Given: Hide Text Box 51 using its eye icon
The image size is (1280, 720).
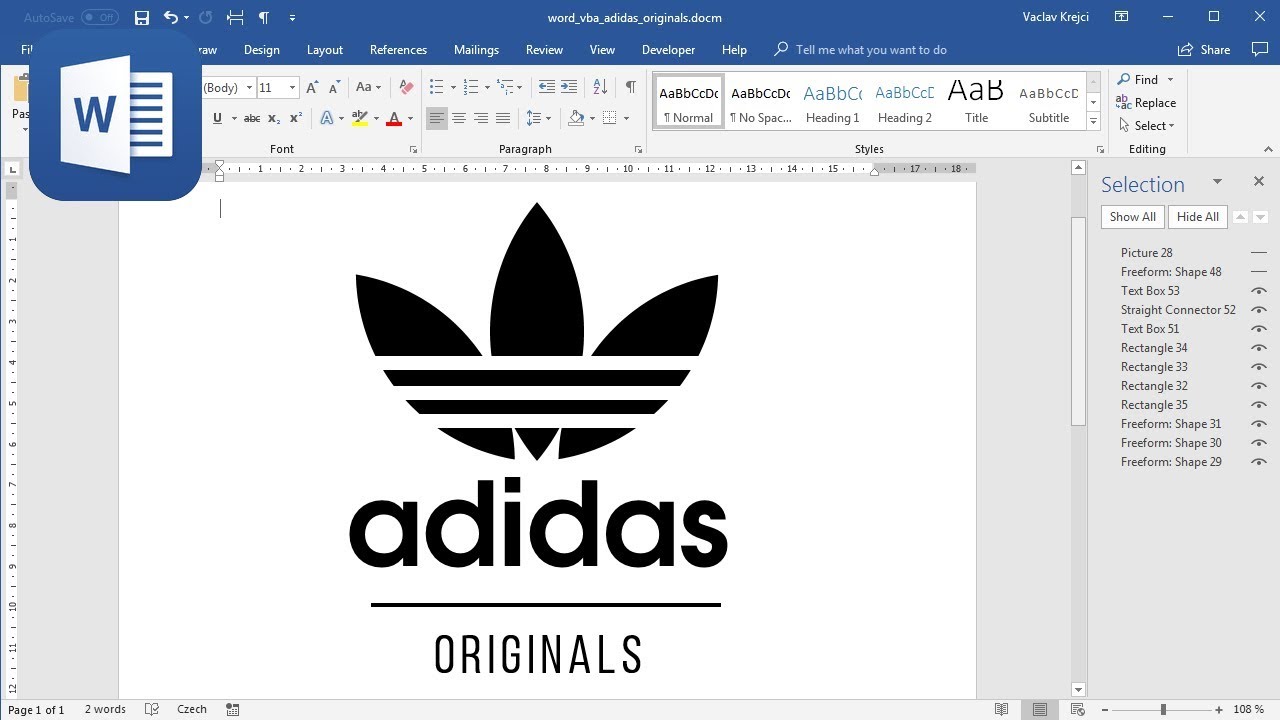Looking at the screenshot, I should point(1259,329).
